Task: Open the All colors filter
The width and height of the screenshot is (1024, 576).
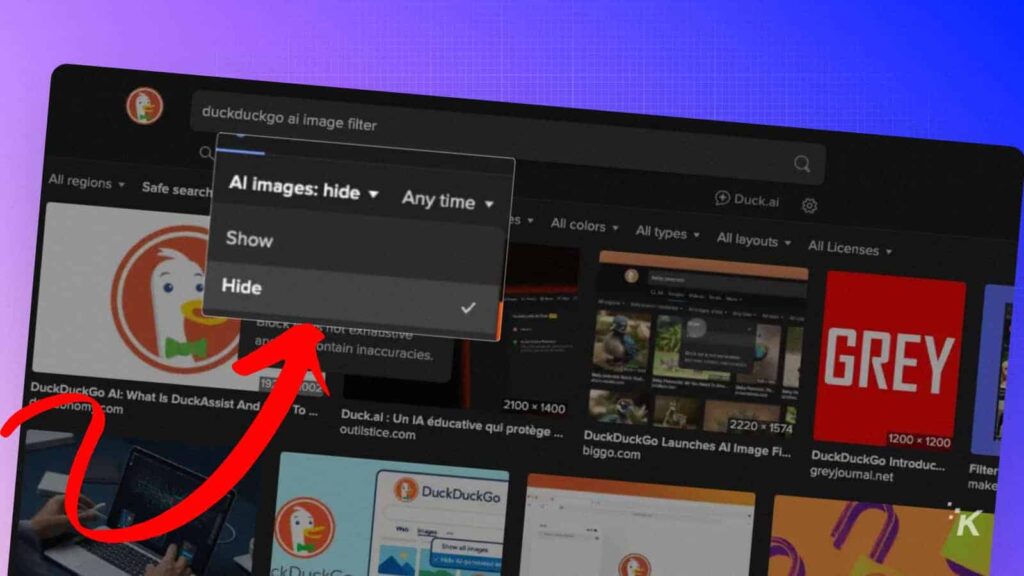Action: point(584,226)
